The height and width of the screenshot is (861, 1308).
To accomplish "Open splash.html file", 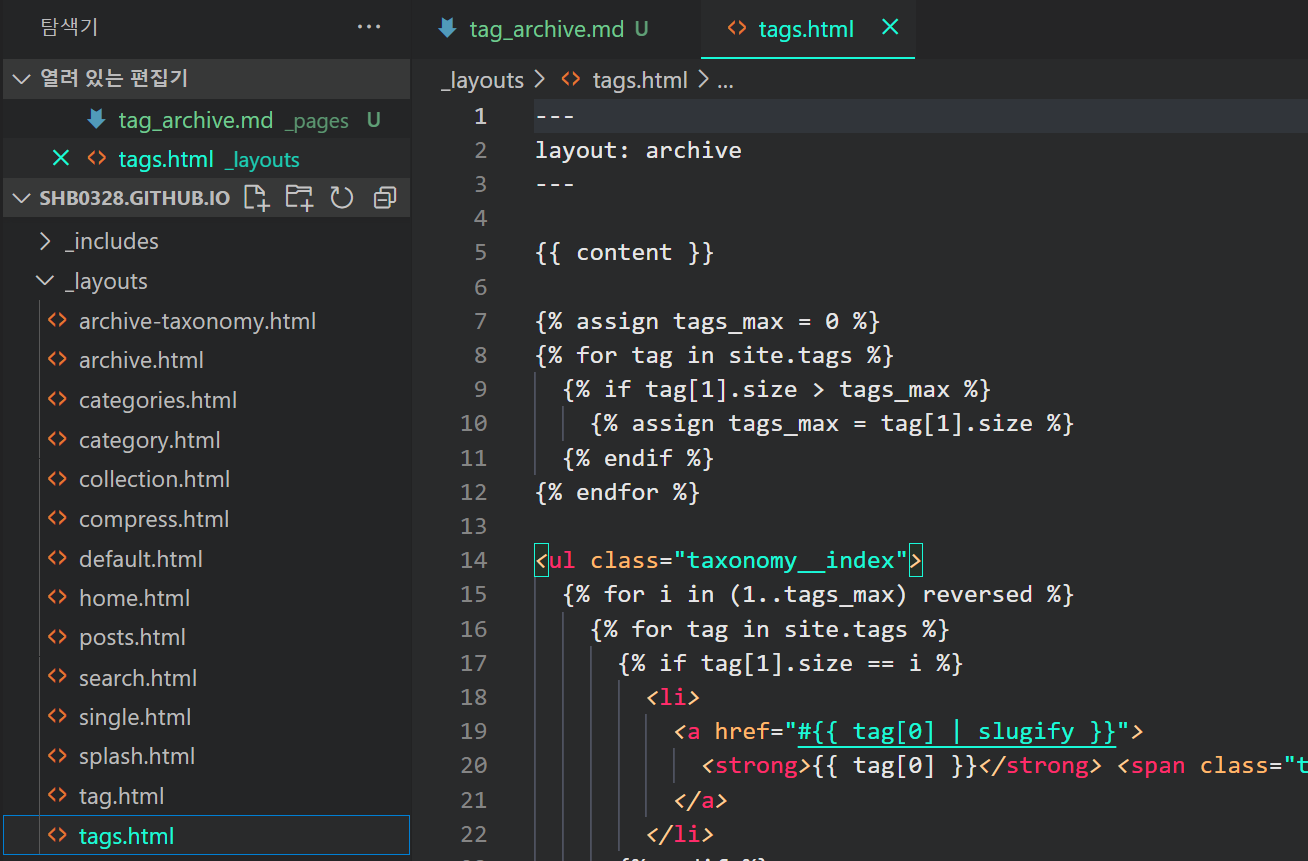I will point(137,756).
